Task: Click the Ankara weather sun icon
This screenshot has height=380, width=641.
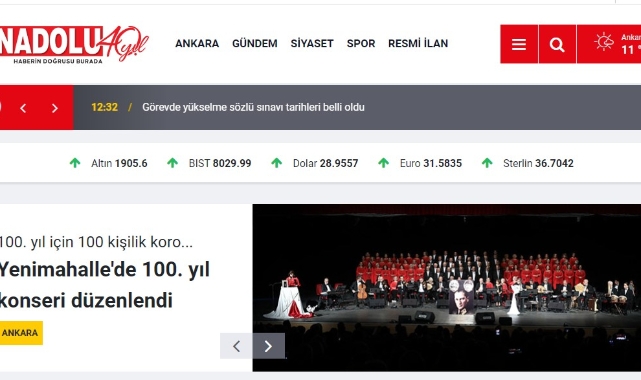Action: pos(604,42)
